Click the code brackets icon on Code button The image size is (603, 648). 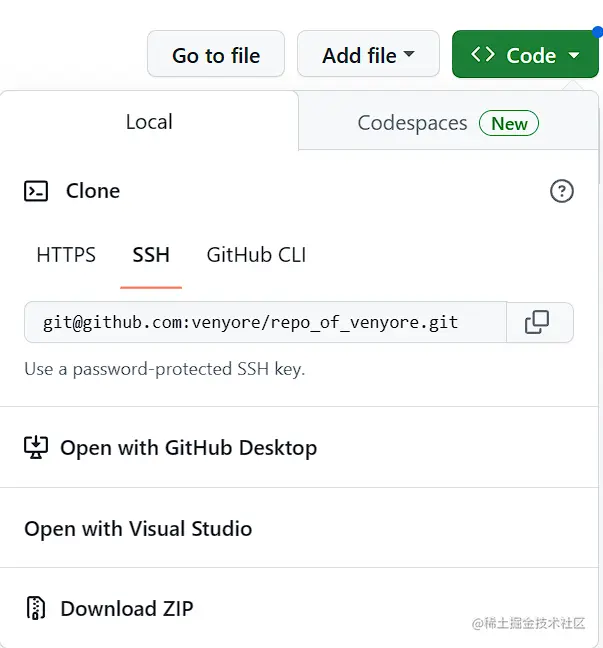[x=483, y=54]
